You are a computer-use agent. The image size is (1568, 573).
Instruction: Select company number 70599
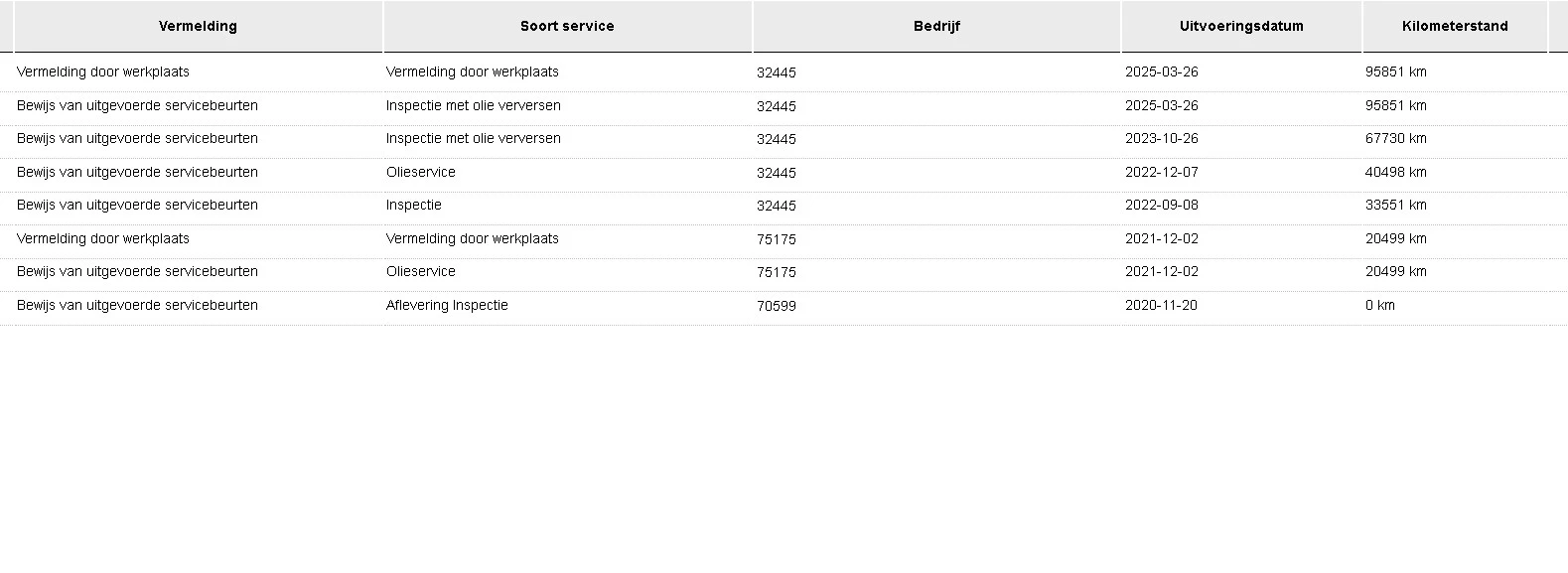coord(776,306)
